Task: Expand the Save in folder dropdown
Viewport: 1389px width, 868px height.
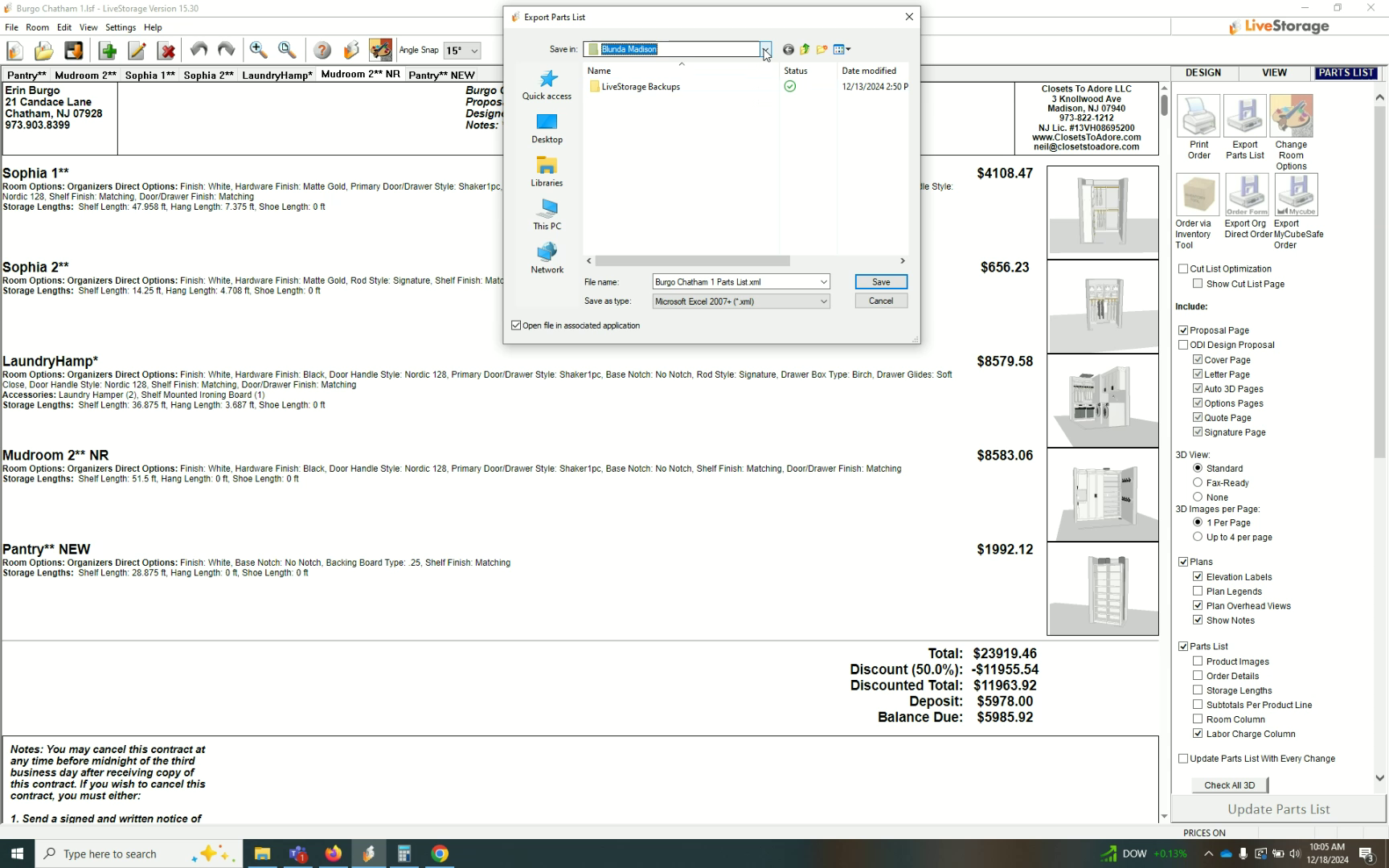Action: [766, 50]
